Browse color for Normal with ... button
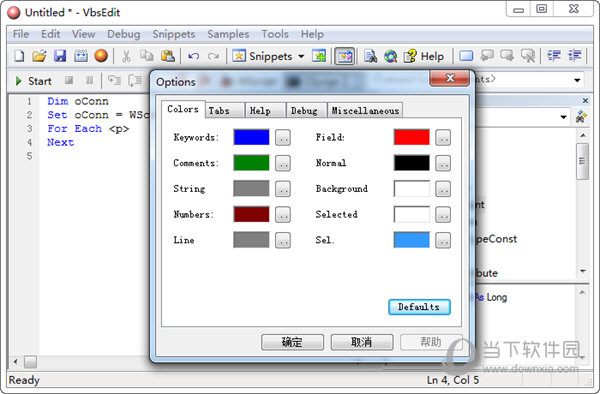600x394 pixels. click(443, 163)
